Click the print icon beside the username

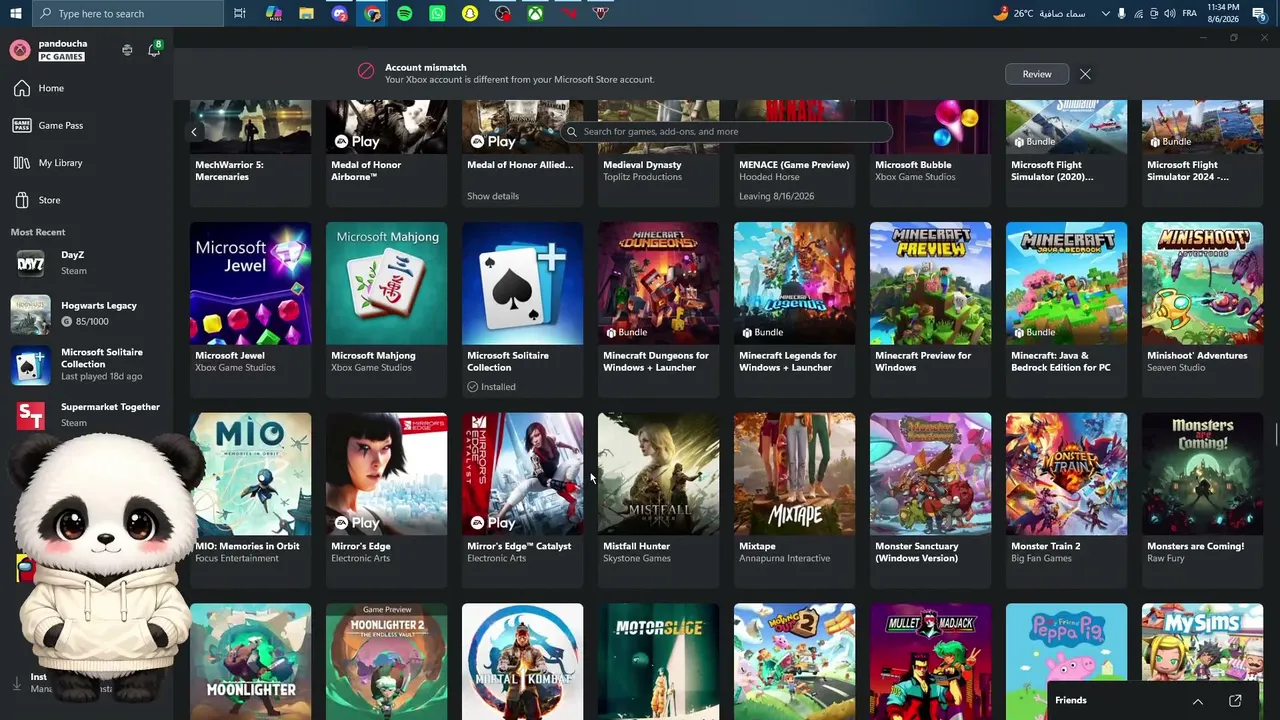[x=127, y=50]
